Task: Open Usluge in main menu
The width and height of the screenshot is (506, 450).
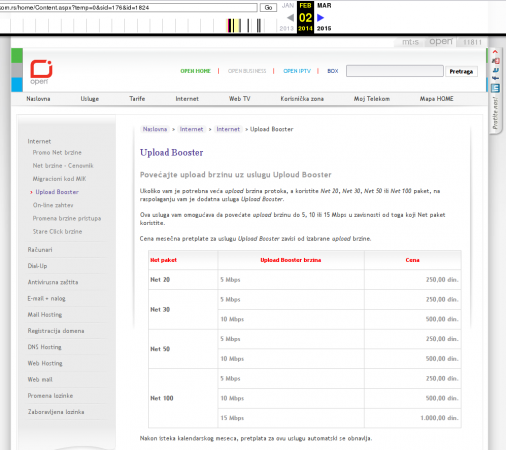Action: 90,99
